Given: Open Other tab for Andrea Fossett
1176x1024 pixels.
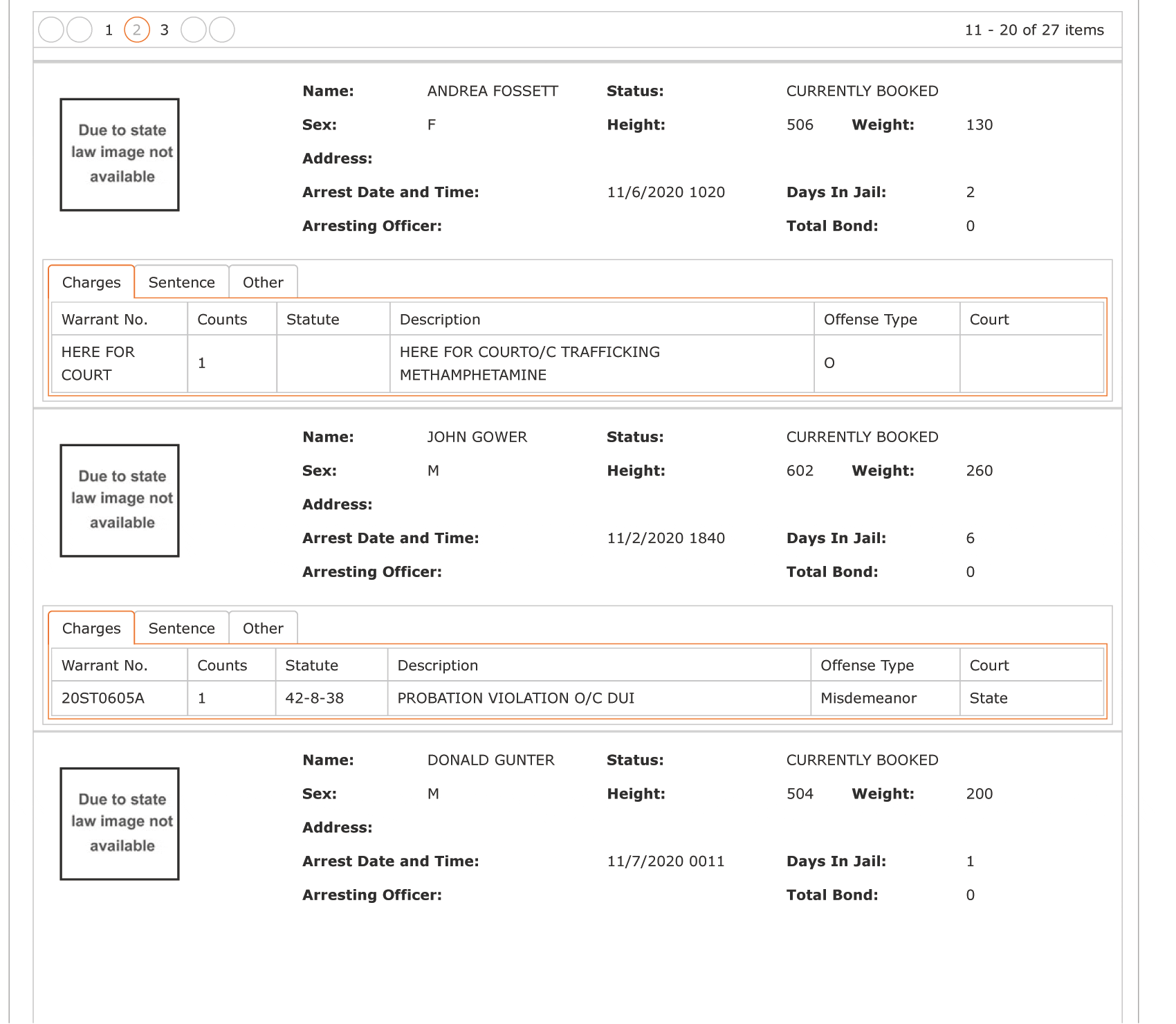Looking at the screenshot, I should [x=264, y=282].
